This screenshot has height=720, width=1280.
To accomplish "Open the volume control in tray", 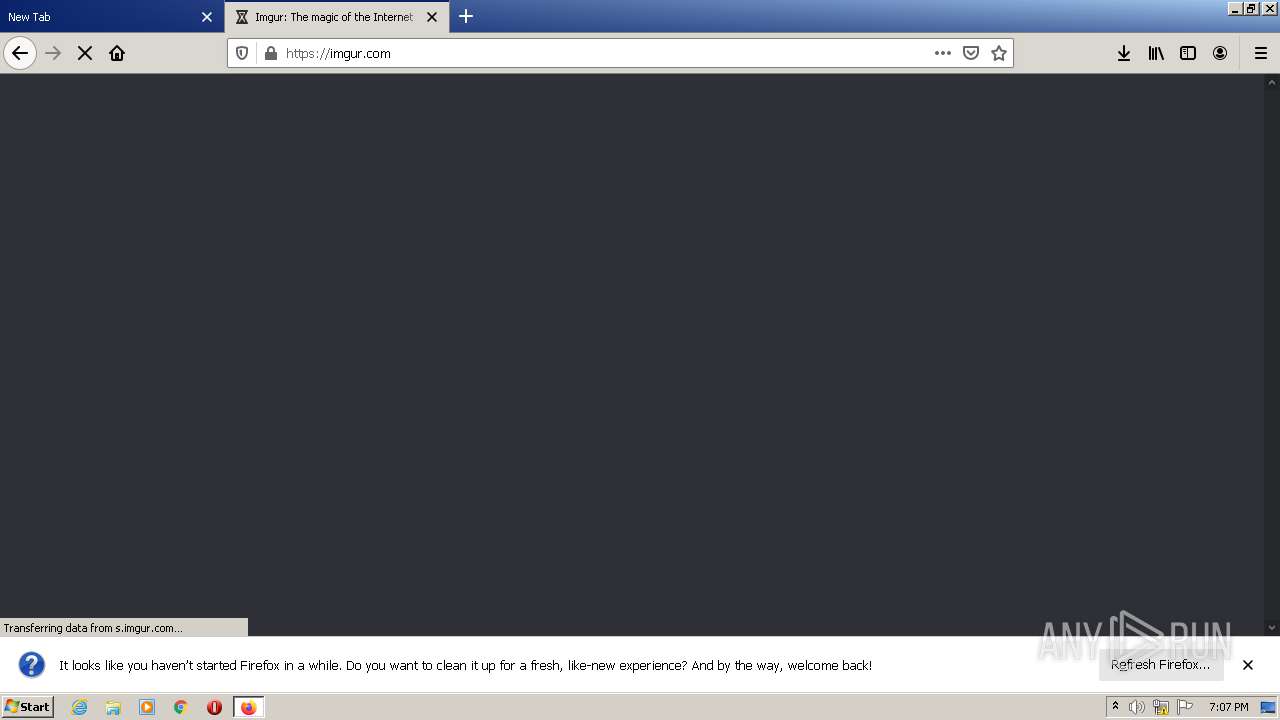I will [x=1137, y=707].
